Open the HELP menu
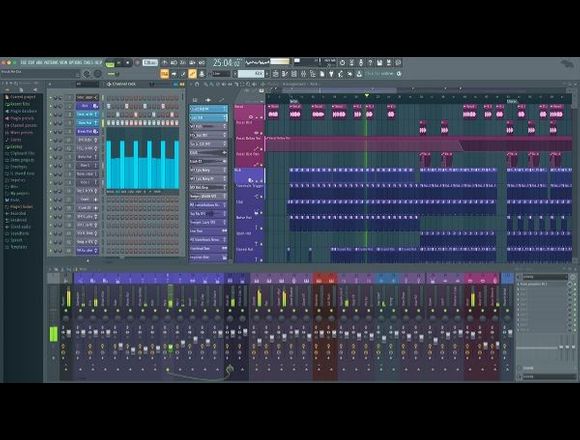Image resolution: width=580 pixels, height=440 pixels. 98,62
